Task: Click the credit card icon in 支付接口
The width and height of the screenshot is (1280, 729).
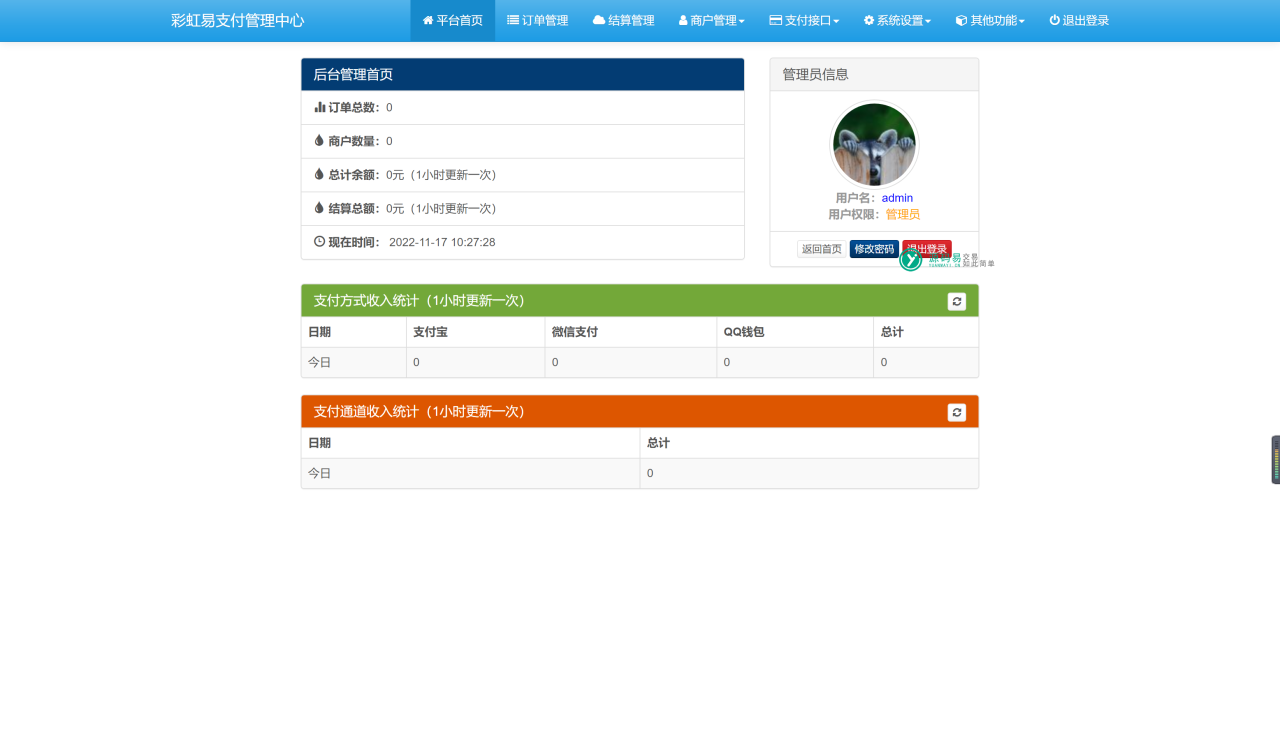Action: pyautogui.click(x=775, y=20)
